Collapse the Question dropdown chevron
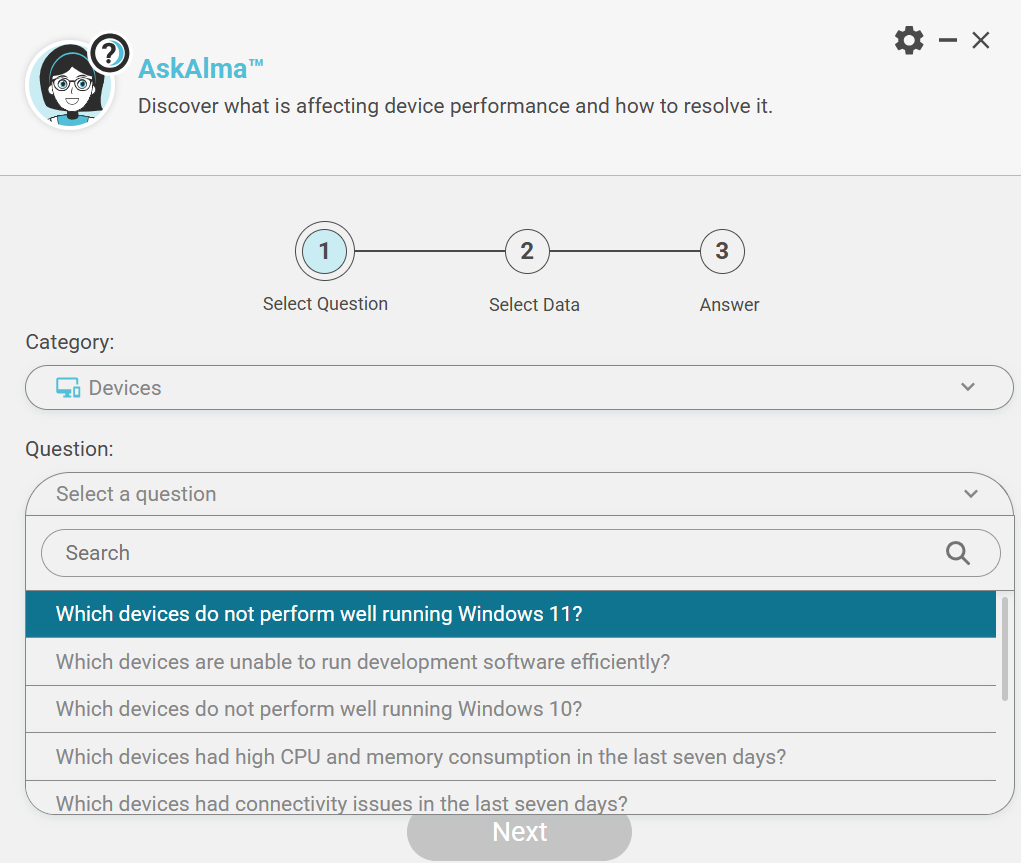This screenshot has height=863, width=1021. tap(970, 494)
